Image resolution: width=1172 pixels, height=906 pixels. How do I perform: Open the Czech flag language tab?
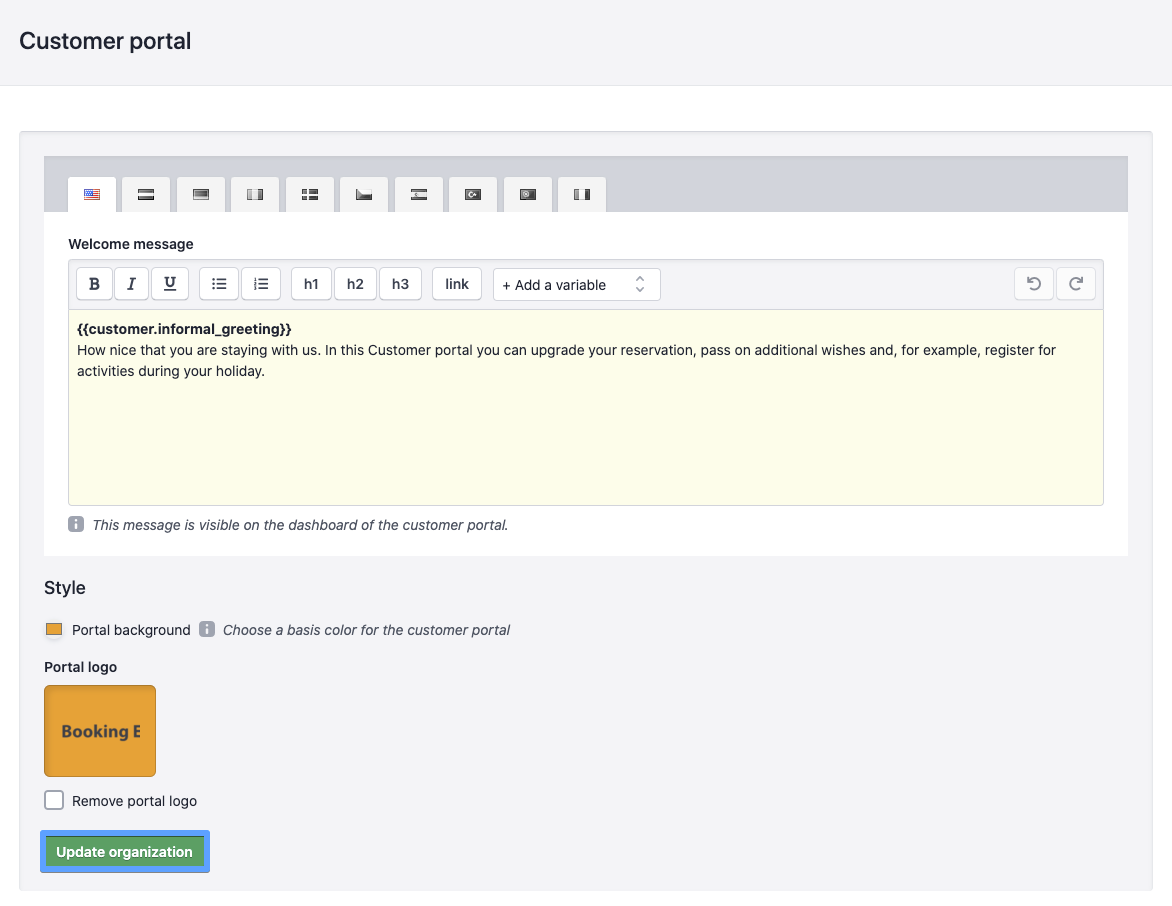click(364, 194)
